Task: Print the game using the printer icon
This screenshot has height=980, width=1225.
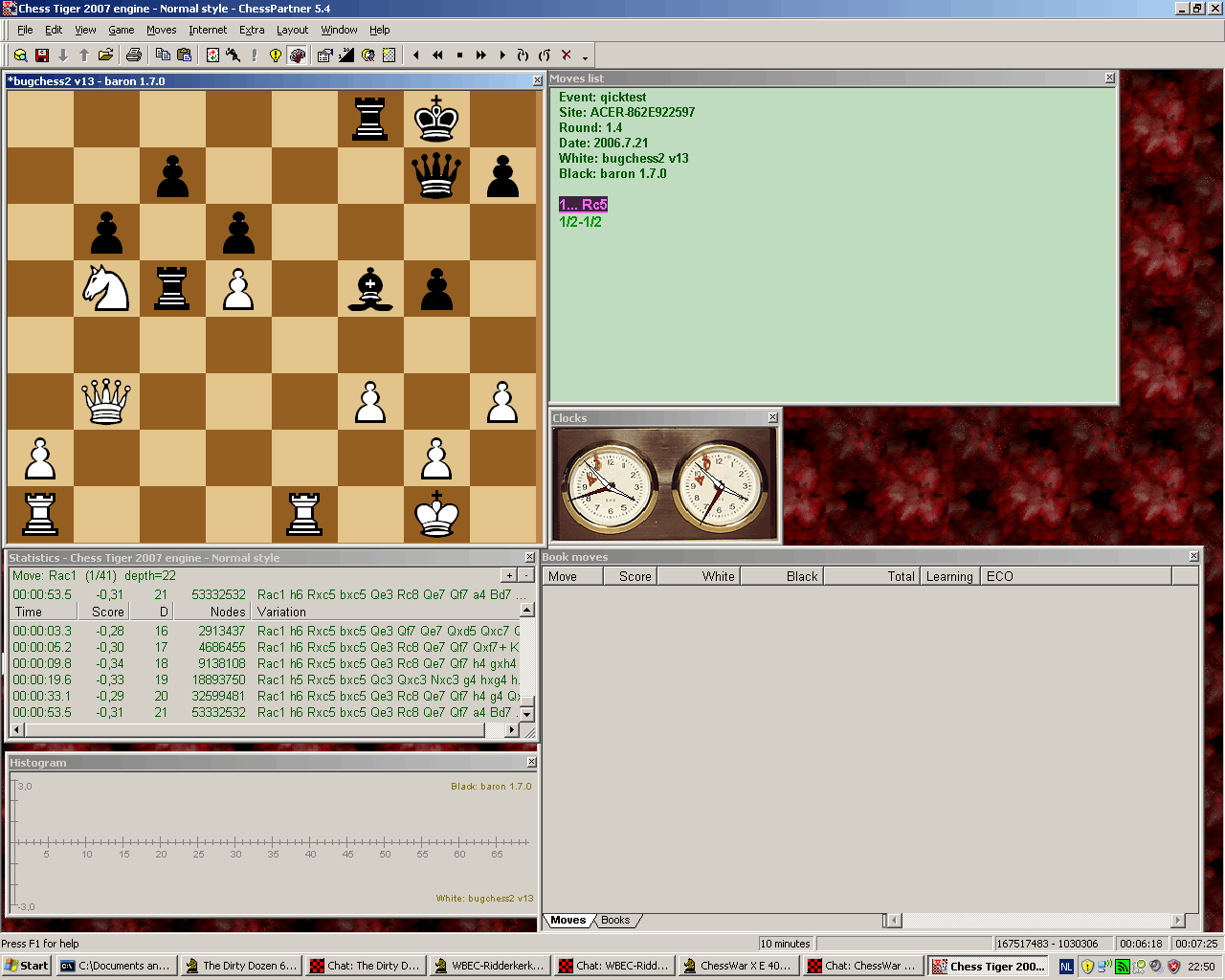Action: [134, 56]
